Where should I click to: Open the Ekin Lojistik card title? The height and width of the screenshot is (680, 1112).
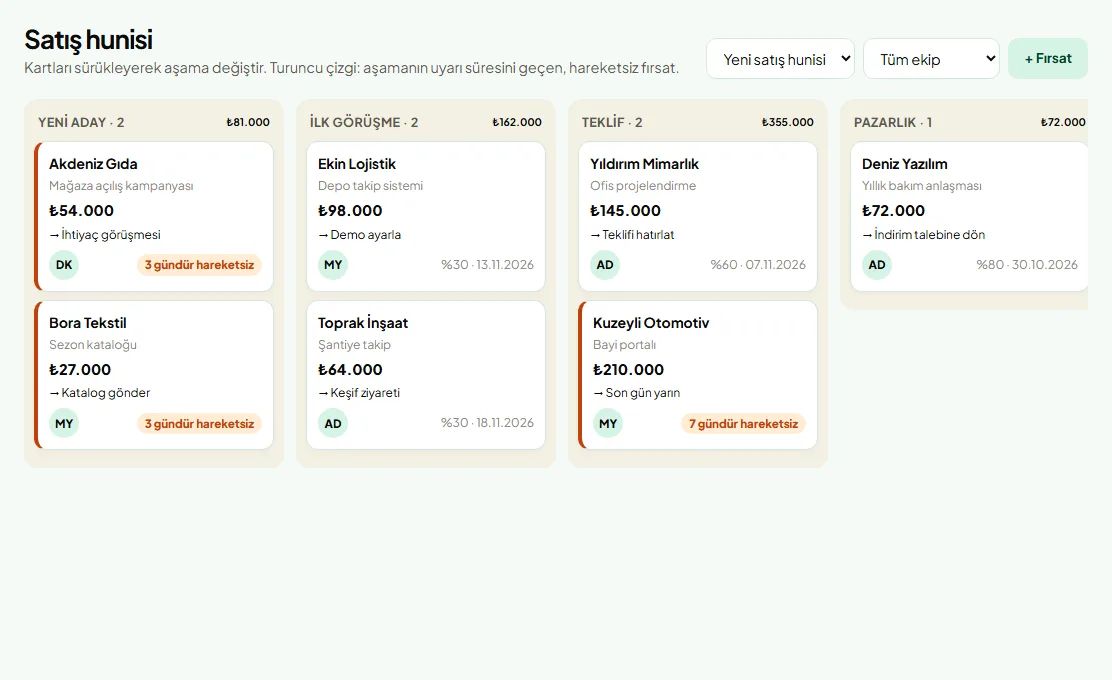[x=357, y=164]
